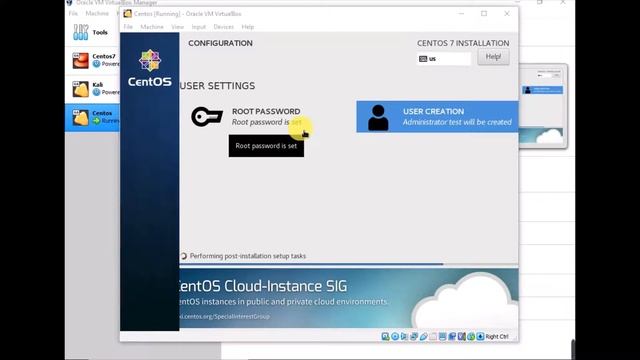
Task: Close the Centos VM window
Action: point(507,13)
